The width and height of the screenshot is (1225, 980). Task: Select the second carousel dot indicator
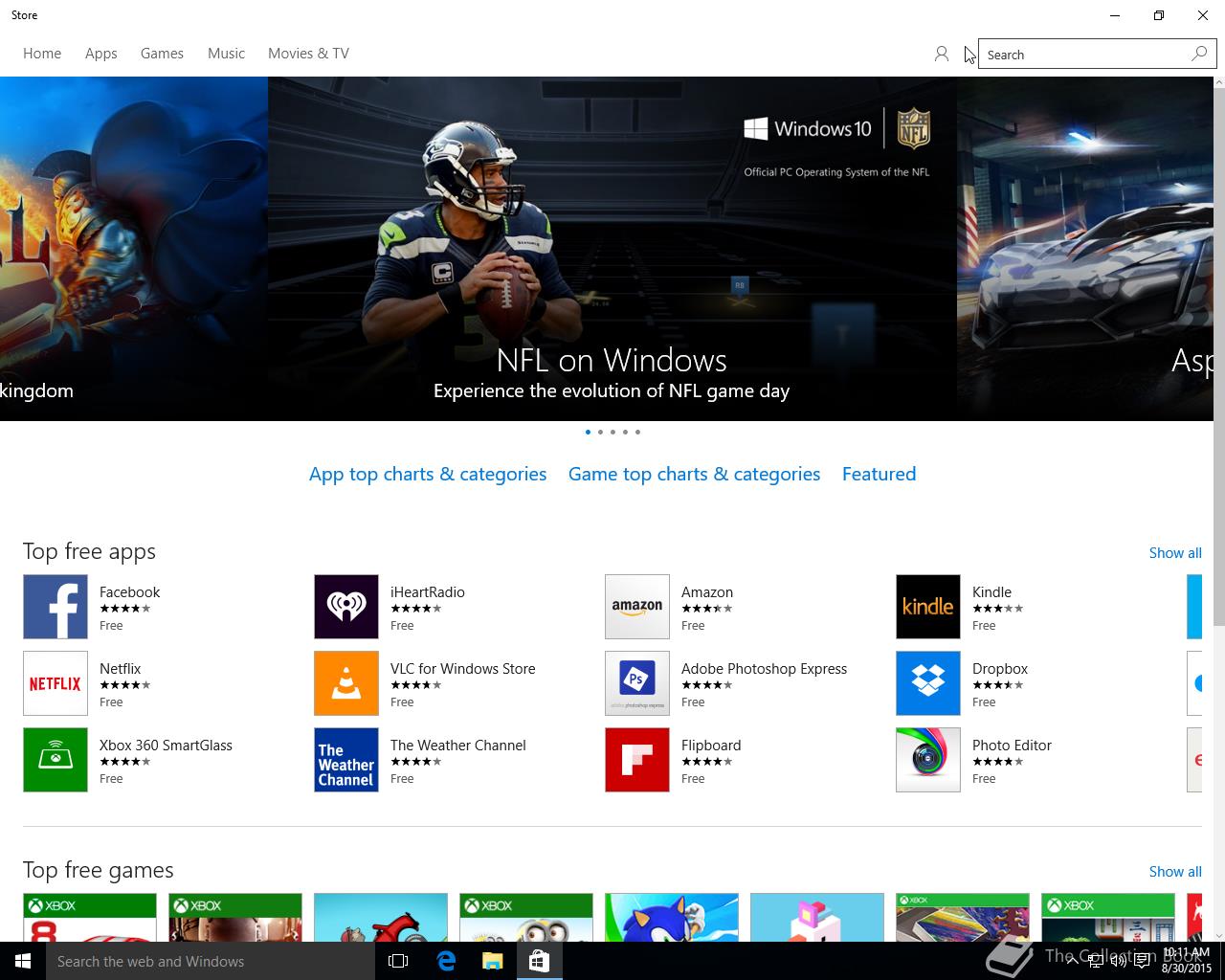click(600, 432)
